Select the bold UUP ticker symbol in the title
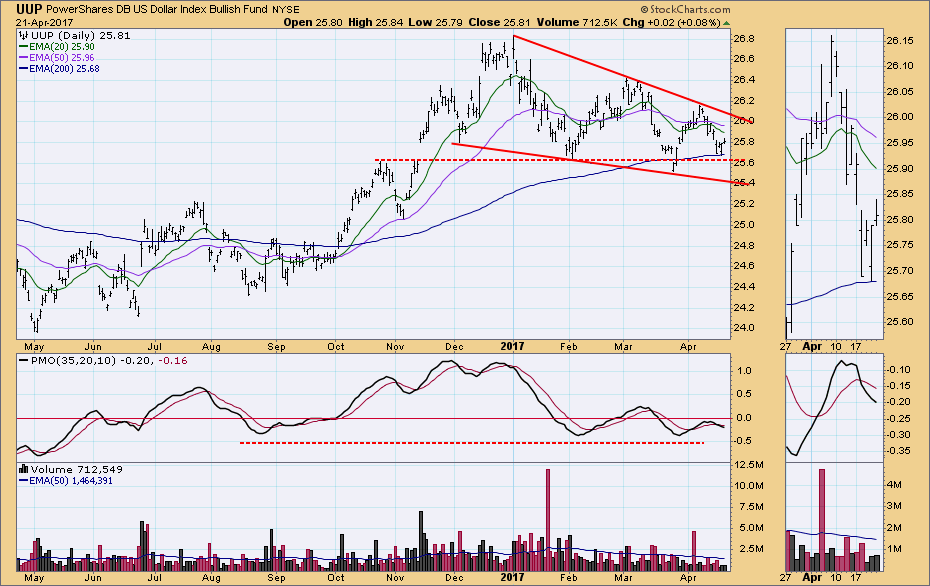 click(29, 9)
